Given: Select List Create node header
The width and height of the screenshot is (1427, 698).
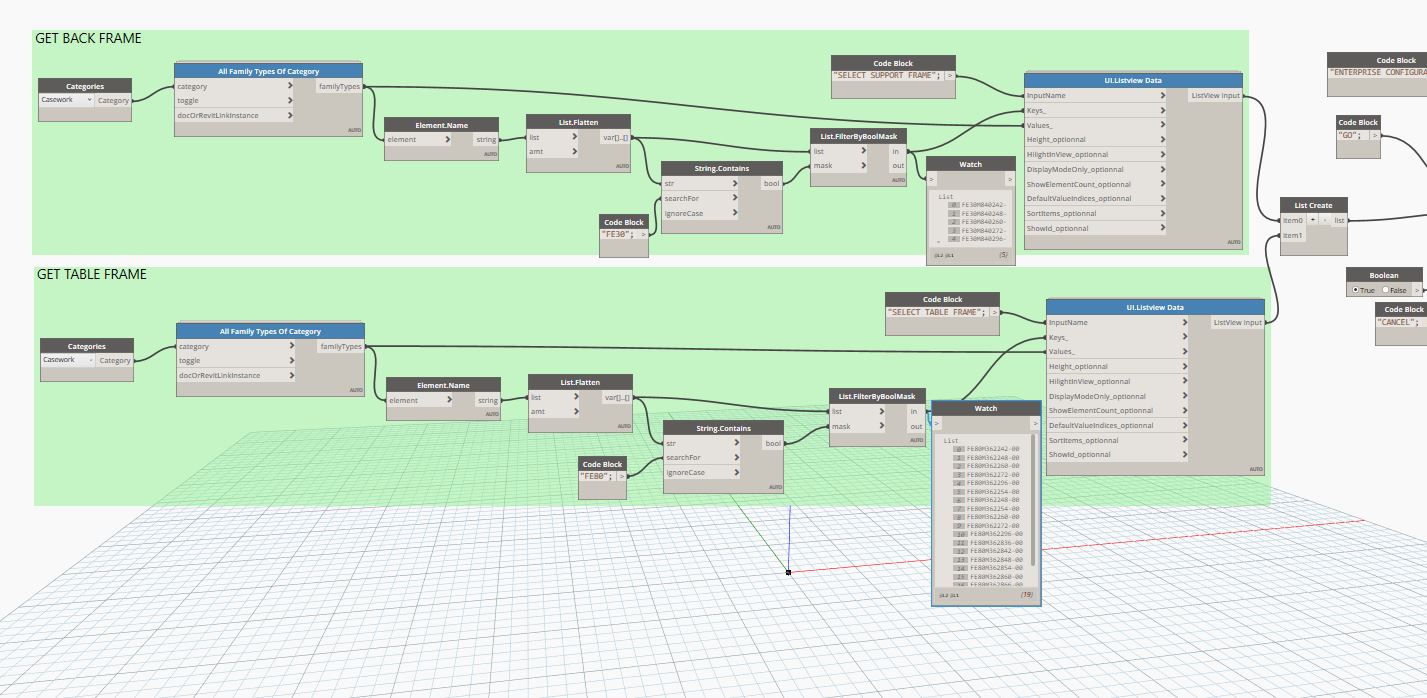Looking at the screenshot, I should (x=1314, y=205).
